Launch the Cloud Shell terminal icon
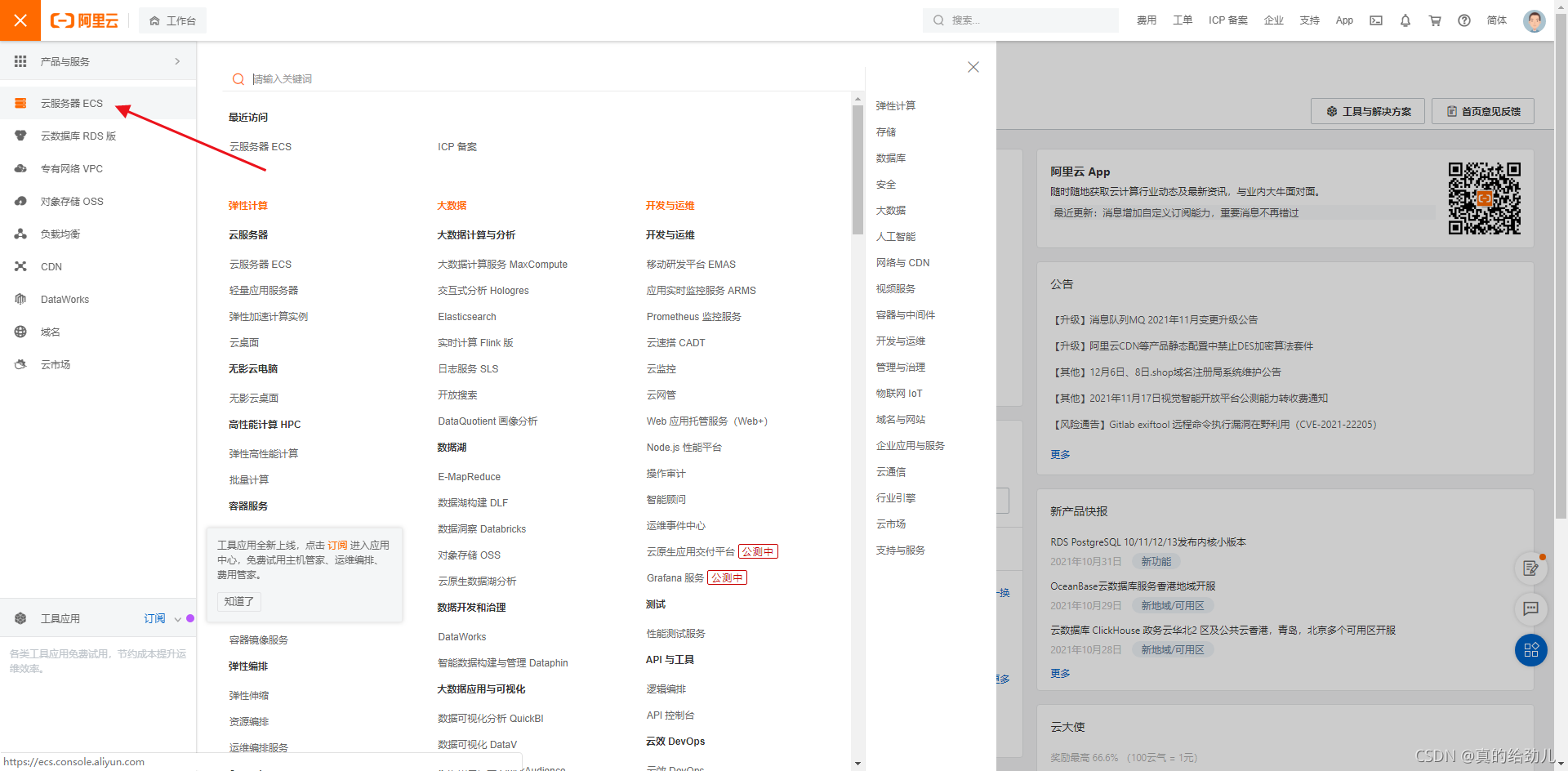The width and height of the screenshot is (1568, 771). [x=1376, y=20]
